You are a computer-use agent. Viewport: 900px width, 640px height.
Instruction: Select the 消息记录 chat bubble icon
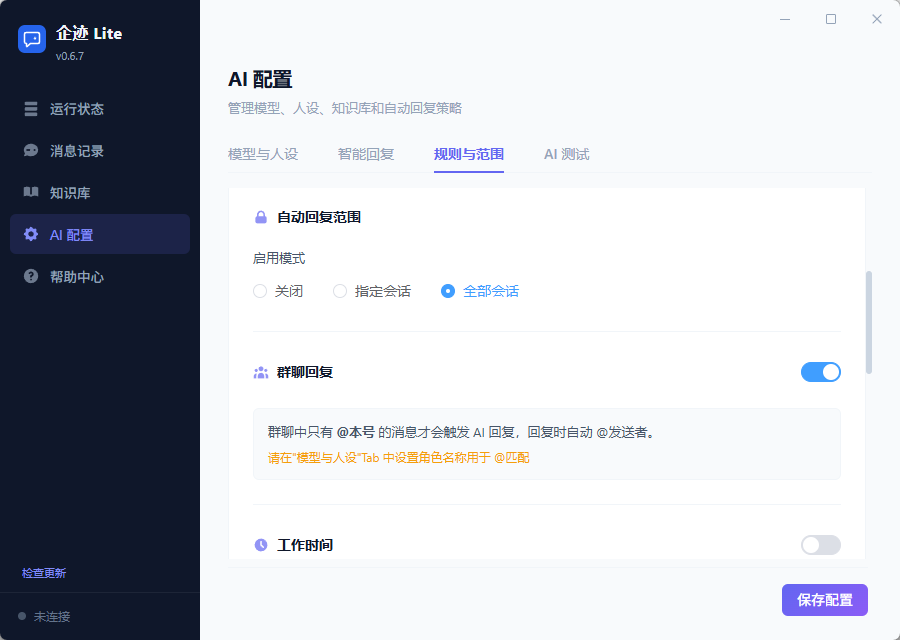click(x=31, y=151)
